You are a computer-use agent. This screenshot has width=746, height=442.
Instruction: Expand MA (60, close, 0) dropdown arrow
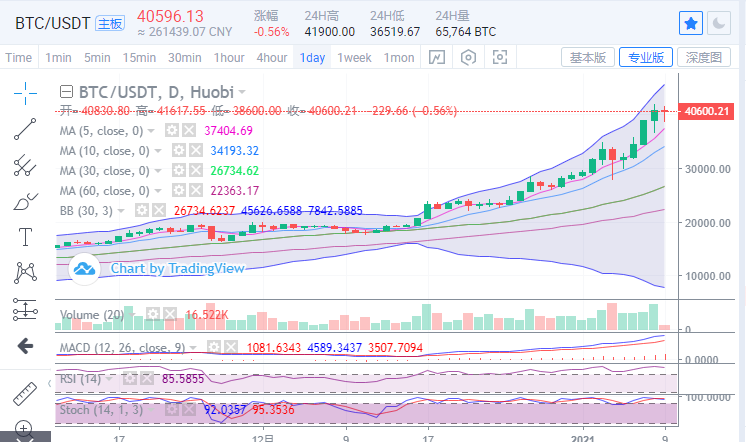coord(158,191)
